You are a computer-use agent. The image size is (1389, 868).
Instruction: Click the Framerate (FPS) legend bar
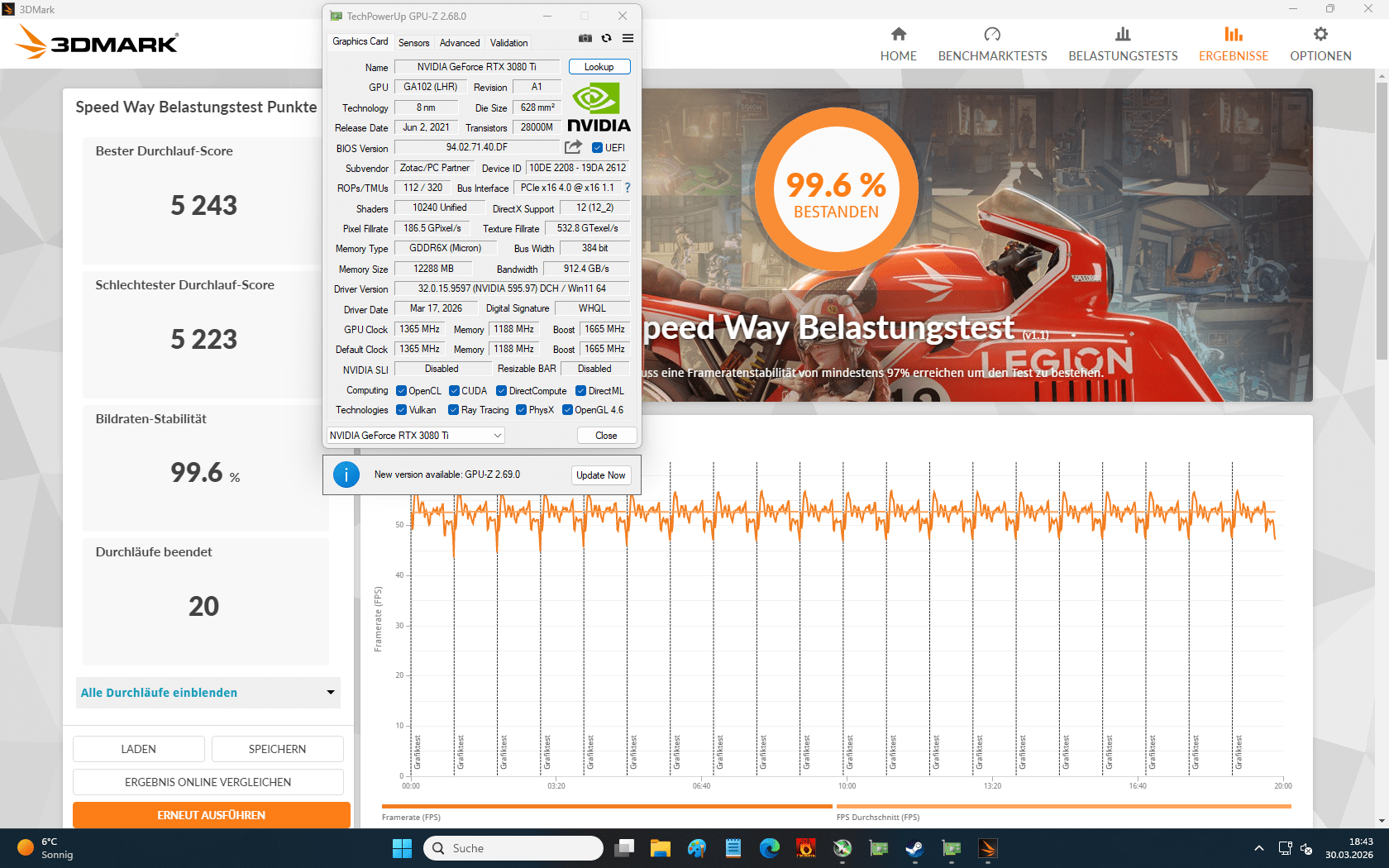point(607,806)
